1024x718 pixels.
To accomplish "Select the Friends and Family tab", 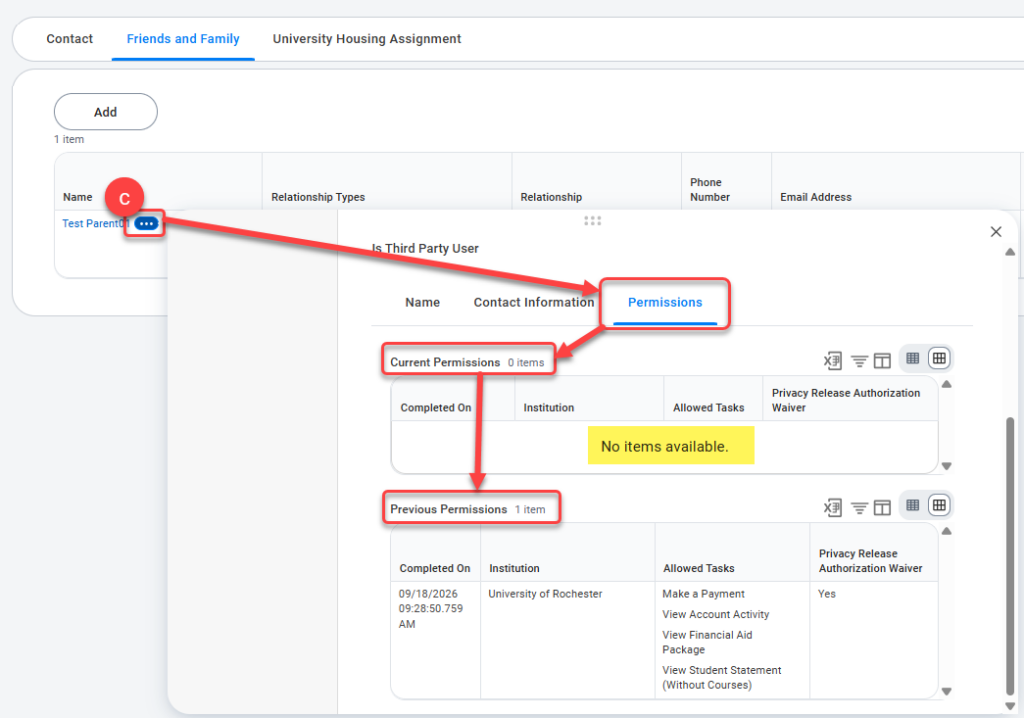I will (x=183, y=39).
